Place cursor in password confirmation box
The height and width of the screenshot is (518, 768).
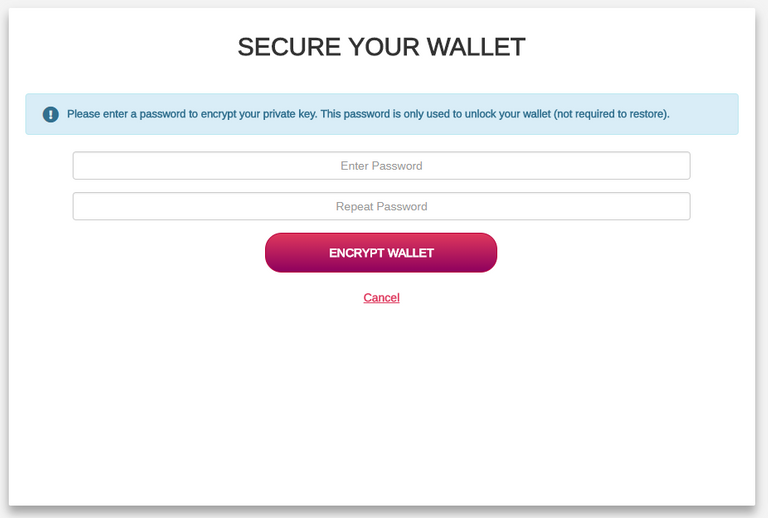(381, 207)
